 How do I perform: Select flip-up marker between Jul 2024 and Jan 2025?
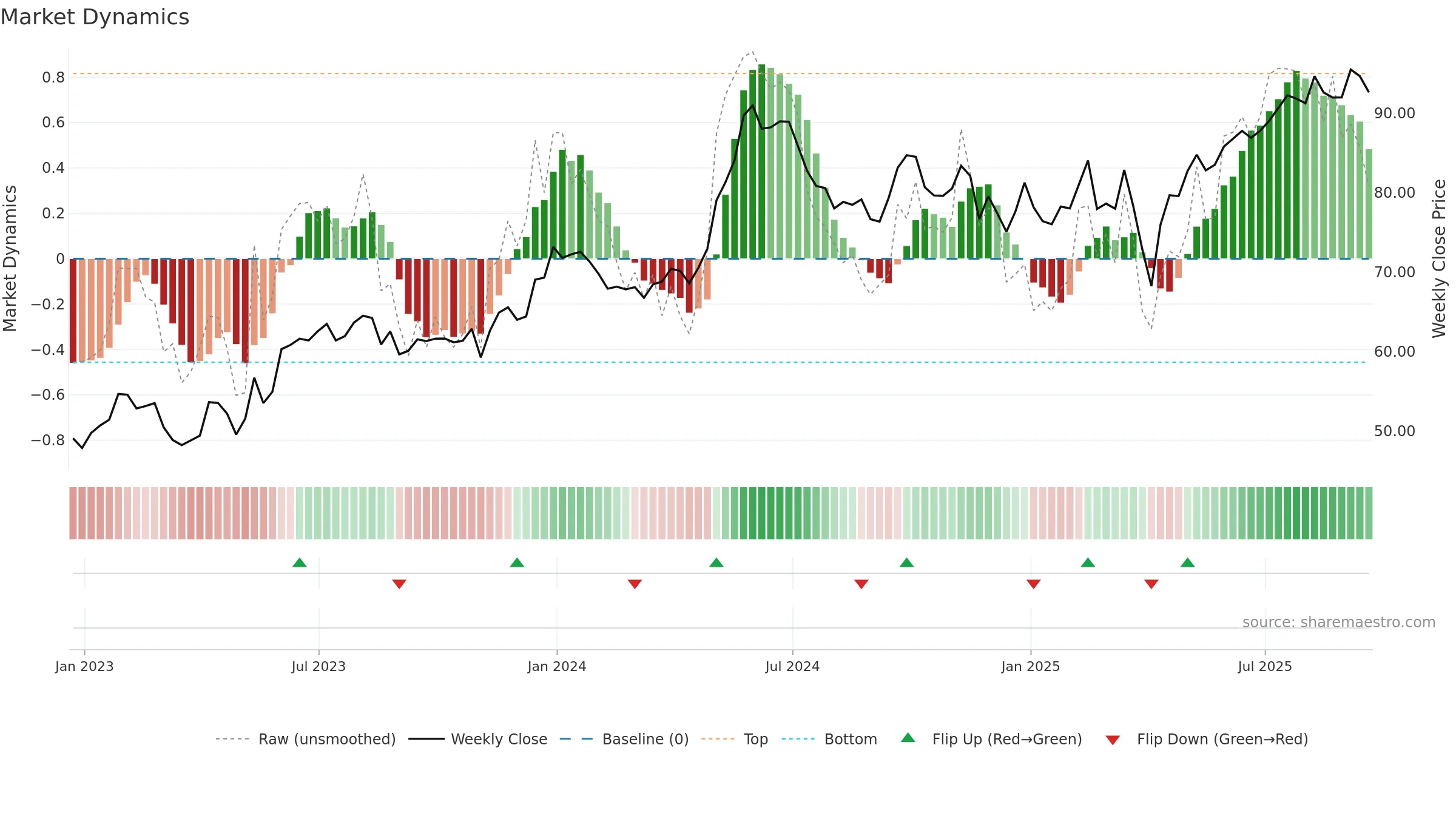pyautogui.click(x=907, y=562)
